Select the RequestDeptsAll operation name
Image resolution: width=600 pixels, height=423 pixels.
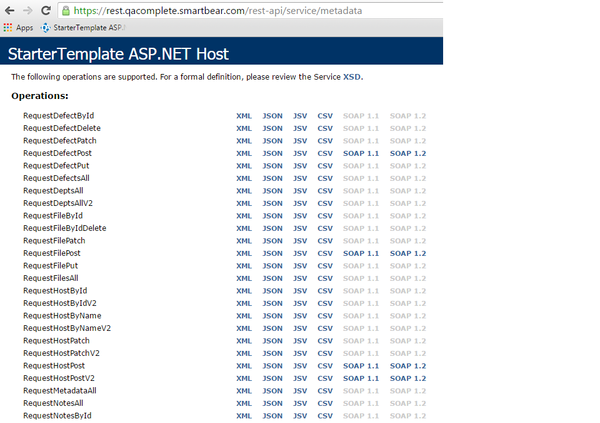click(x=53, y=191)
